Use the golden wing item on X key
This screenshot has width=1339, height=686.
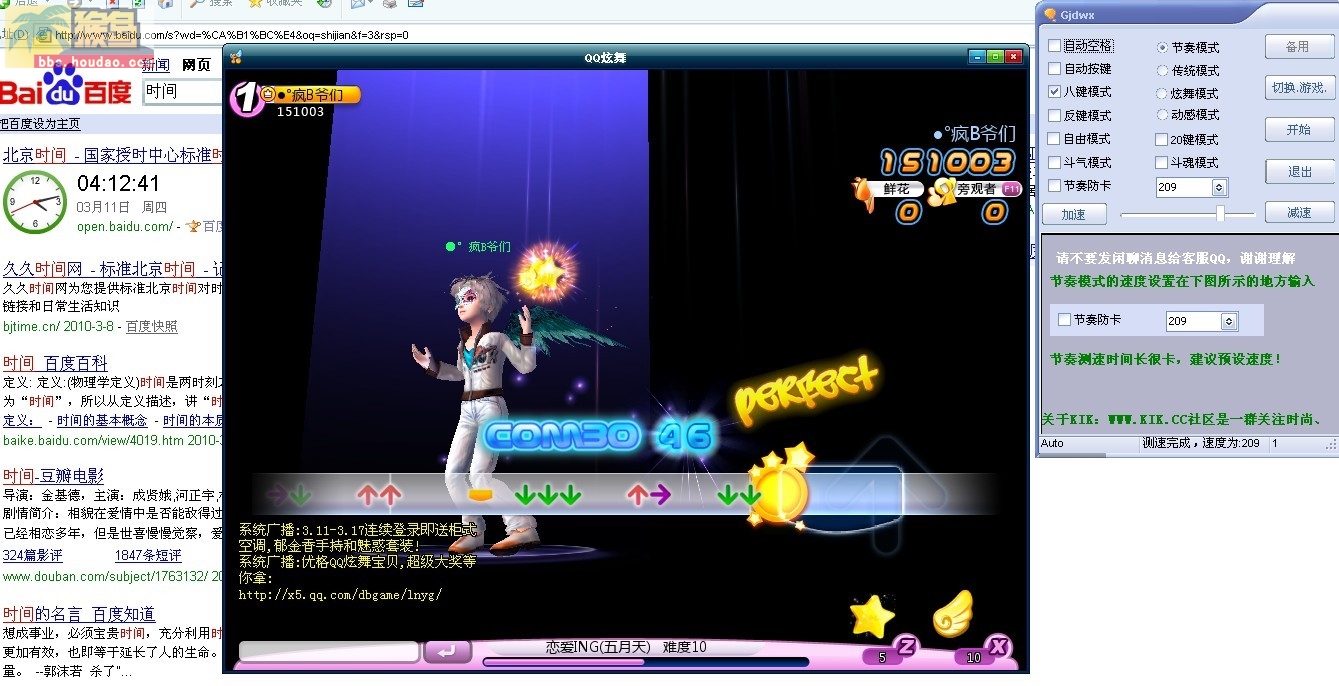[x=951, y=614]
